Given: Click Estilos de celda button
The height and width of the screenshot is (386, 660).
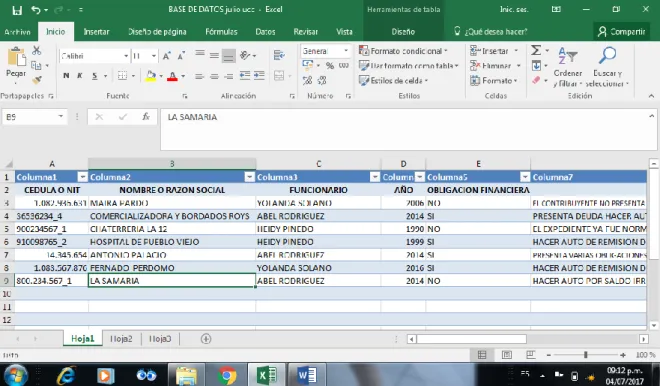Looking at the screenshot, I should tap(393, 80).
